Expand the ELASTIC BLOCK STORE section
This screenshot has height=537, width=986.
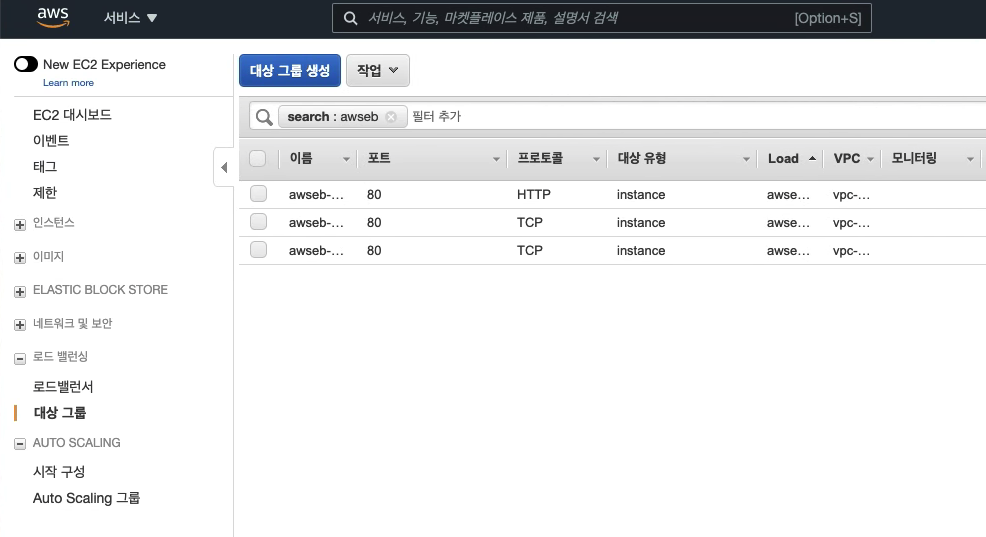tap(20, 292)
